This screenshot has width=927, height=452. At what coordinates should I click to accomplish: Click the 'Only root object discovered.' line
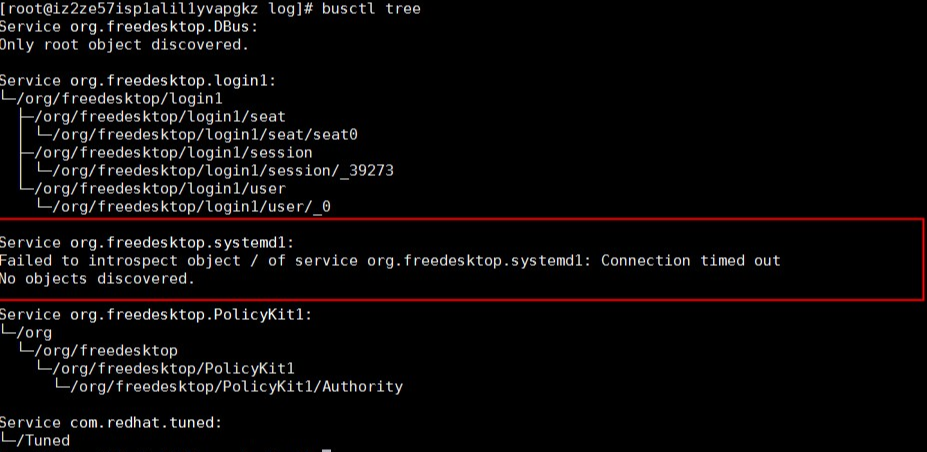123,45
